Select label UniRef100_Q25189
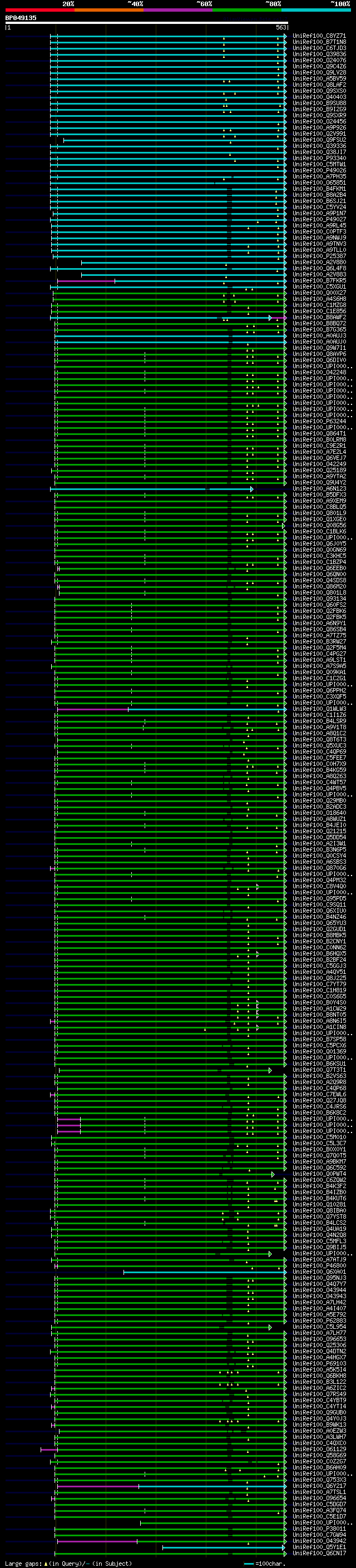Screen dimensions: 356x1568 (x=319, y=471)
